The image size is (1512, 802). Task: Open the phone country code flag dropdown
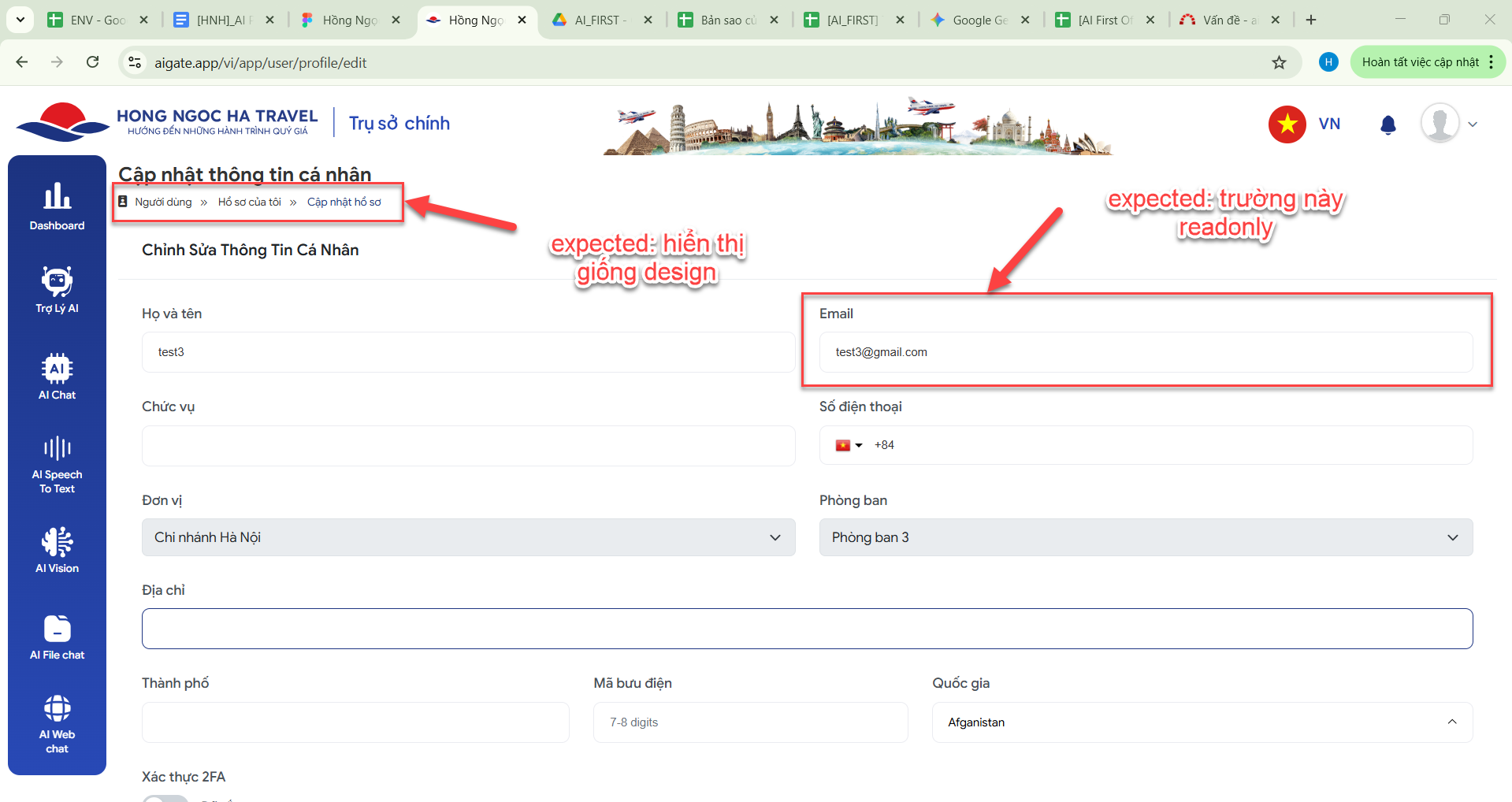pos(849,445)
